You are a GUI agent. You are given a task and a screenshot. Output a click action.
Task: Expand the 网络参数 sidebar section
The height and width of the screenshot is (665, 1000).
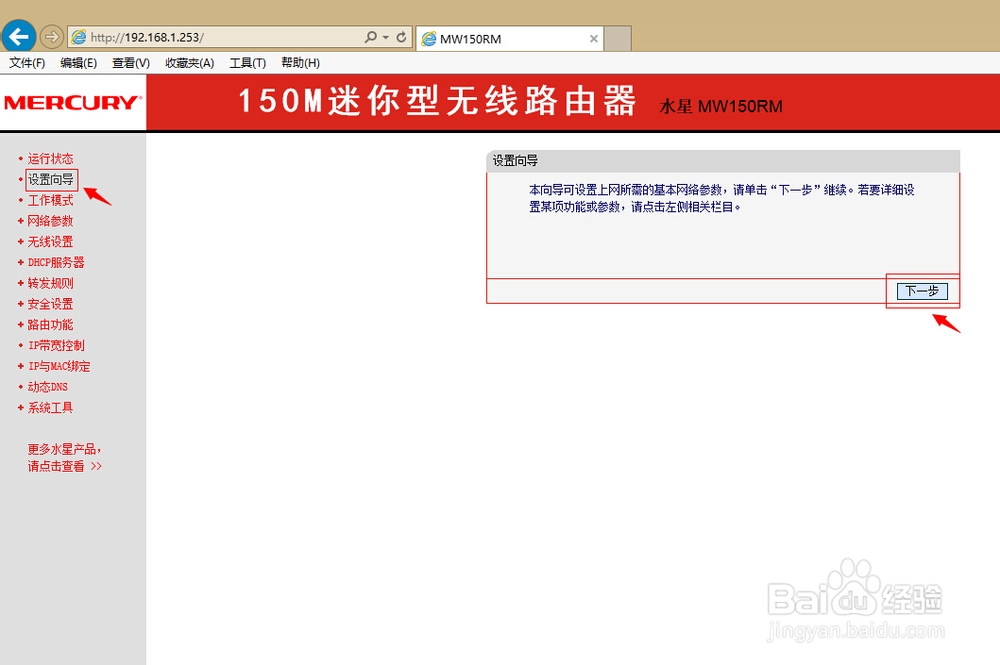click(x=50, y=221)
